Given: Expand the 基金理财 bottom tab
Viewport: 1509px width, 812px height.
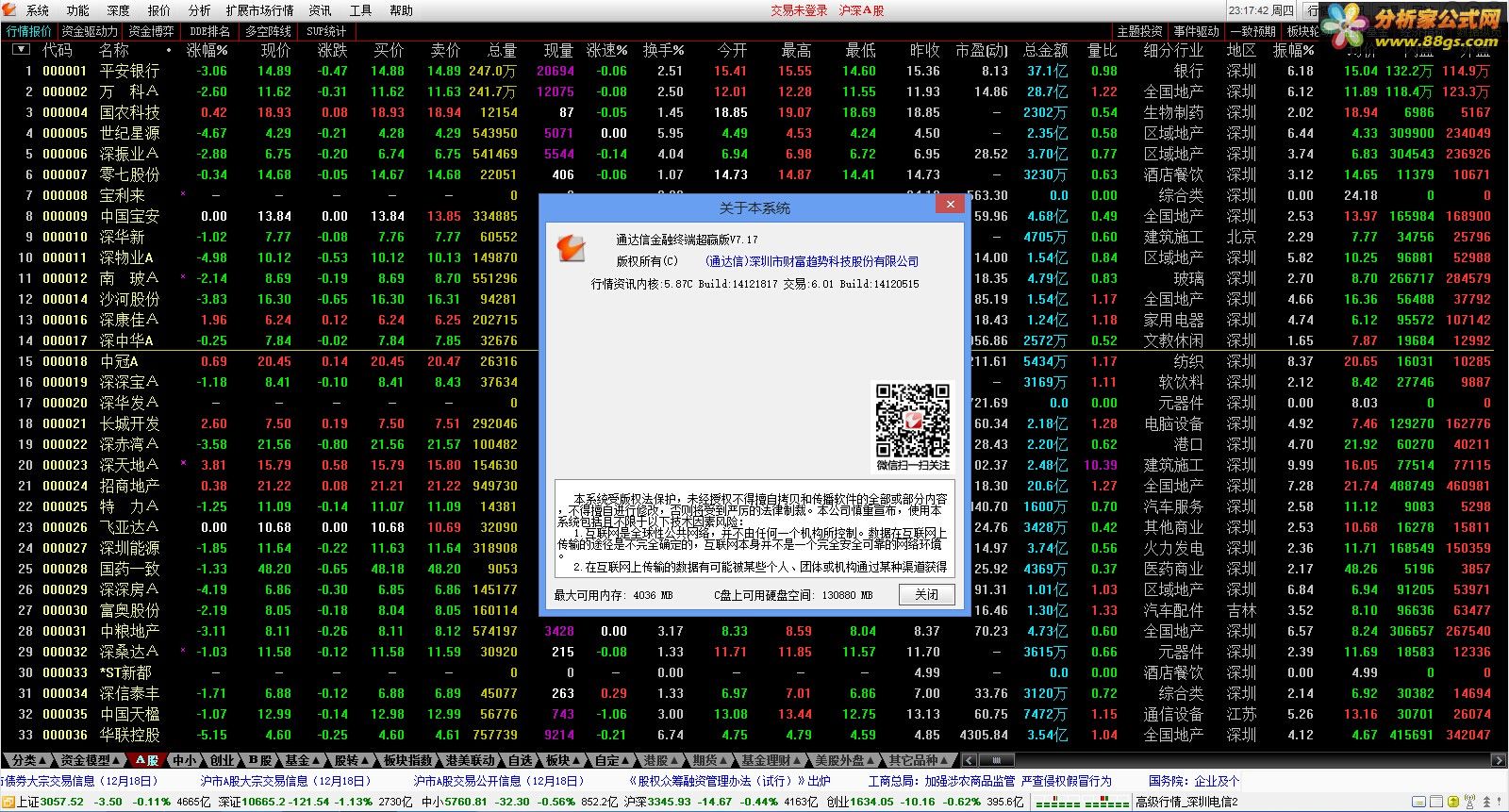Looking at the screenshot, I should [x=771, y=760].
